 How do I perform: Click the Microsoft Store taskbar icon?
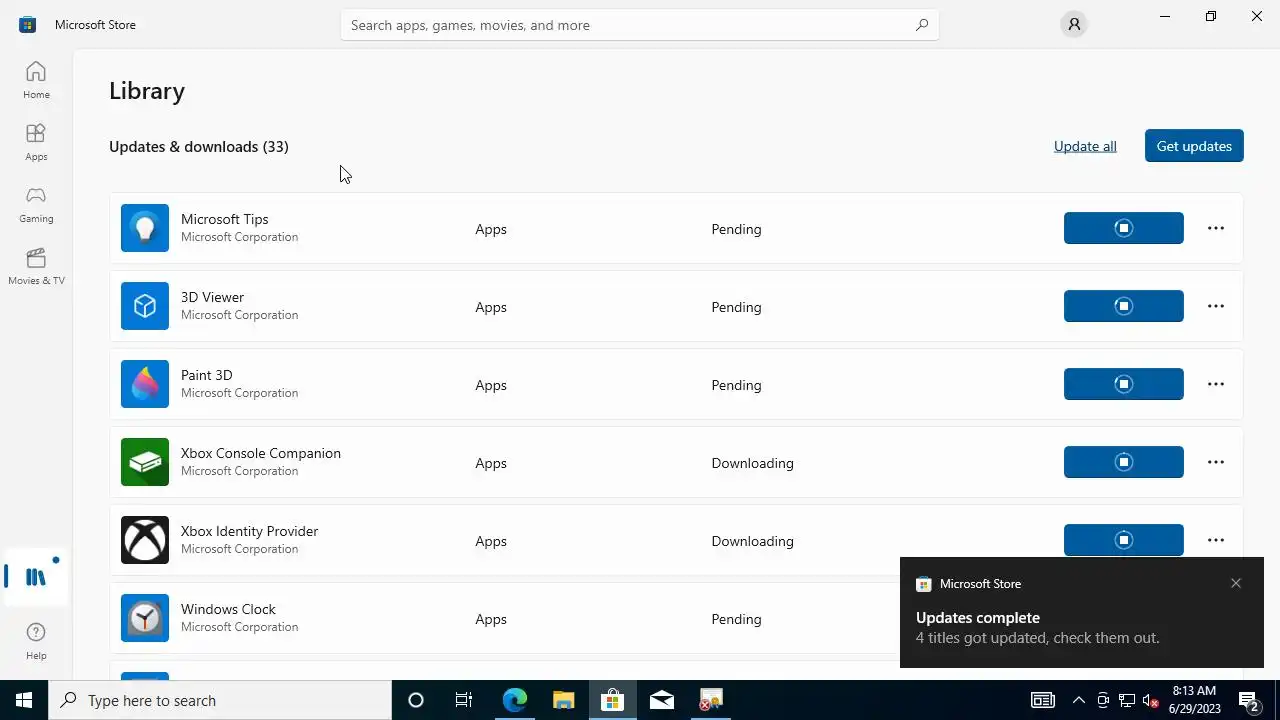point(612,700)
